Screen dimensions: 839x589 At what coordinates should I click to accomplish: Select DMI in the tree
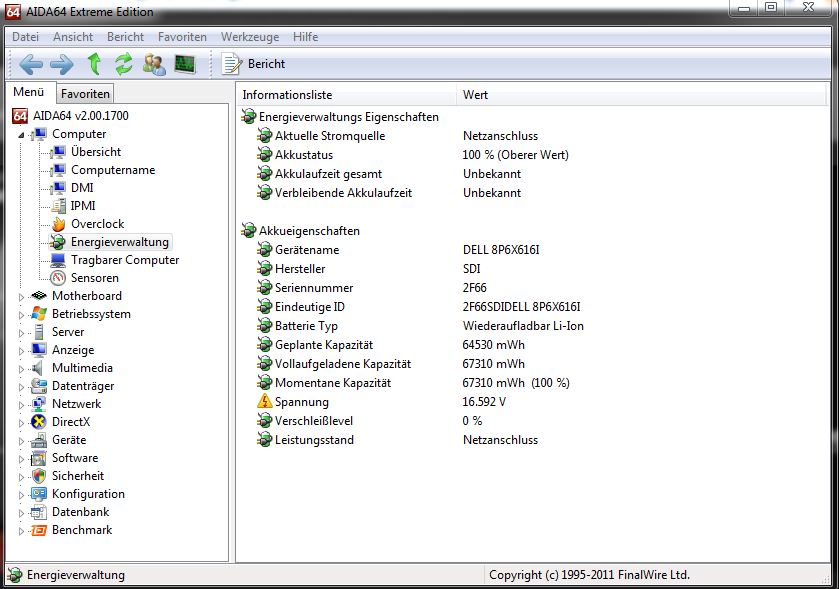(x=82, y=188)
